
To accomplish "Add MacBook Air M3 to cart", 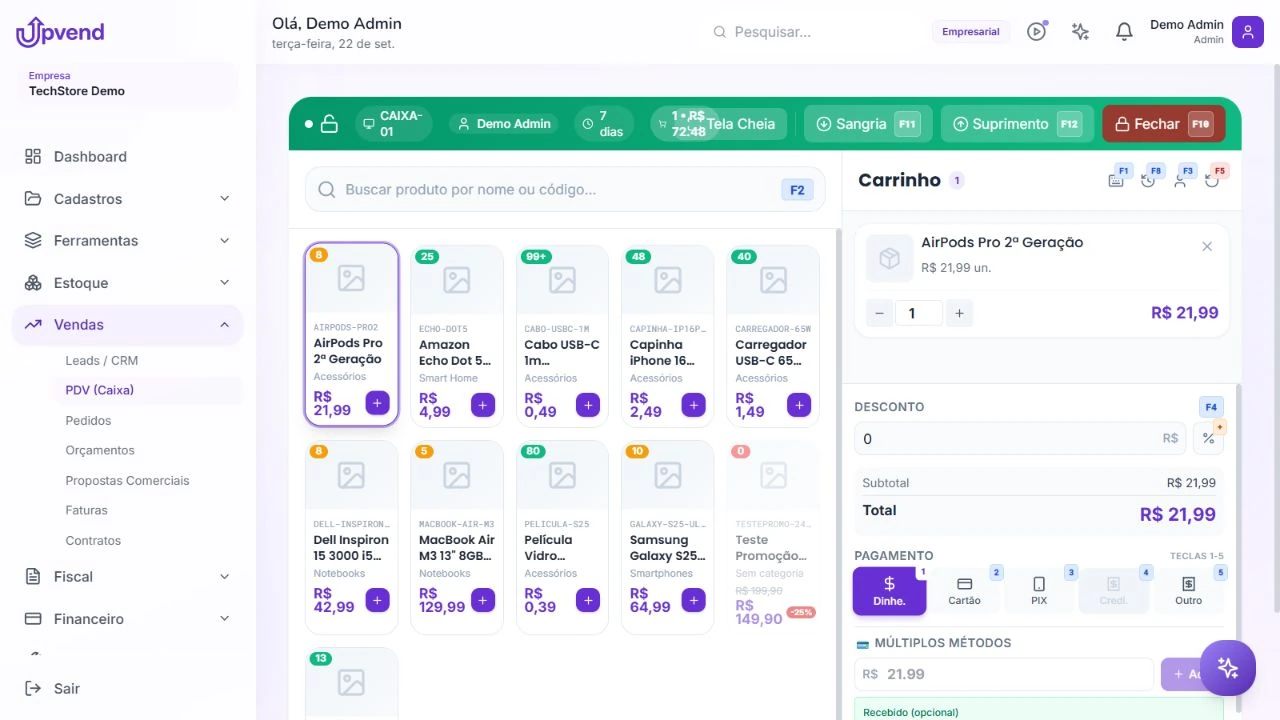I will 483,600.
